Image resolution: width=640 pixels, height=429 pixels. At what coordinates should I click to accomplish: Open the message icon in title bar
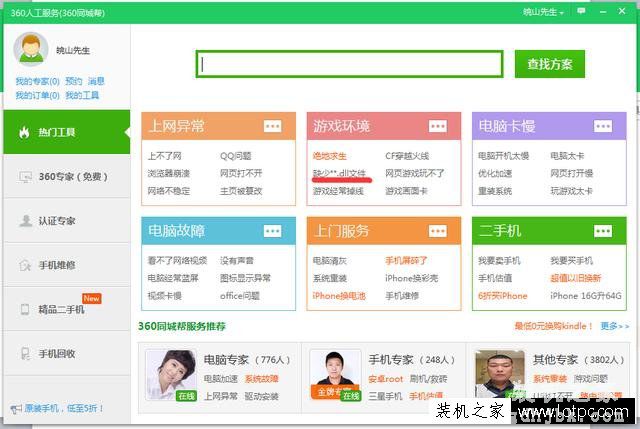(581, 11)
